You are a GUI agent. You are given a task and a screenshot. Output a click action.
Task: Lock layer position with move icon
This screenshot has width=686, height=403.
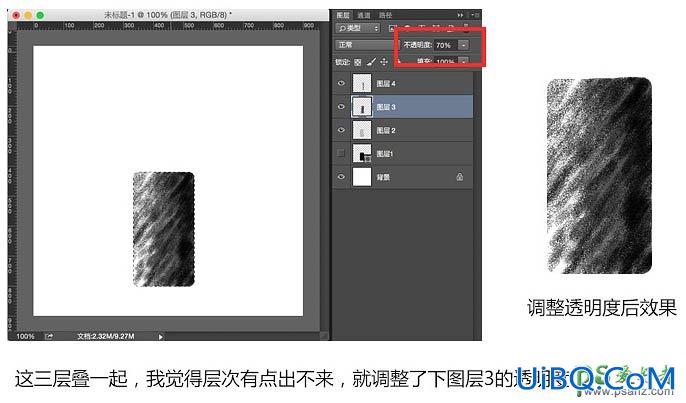[384, 62]
